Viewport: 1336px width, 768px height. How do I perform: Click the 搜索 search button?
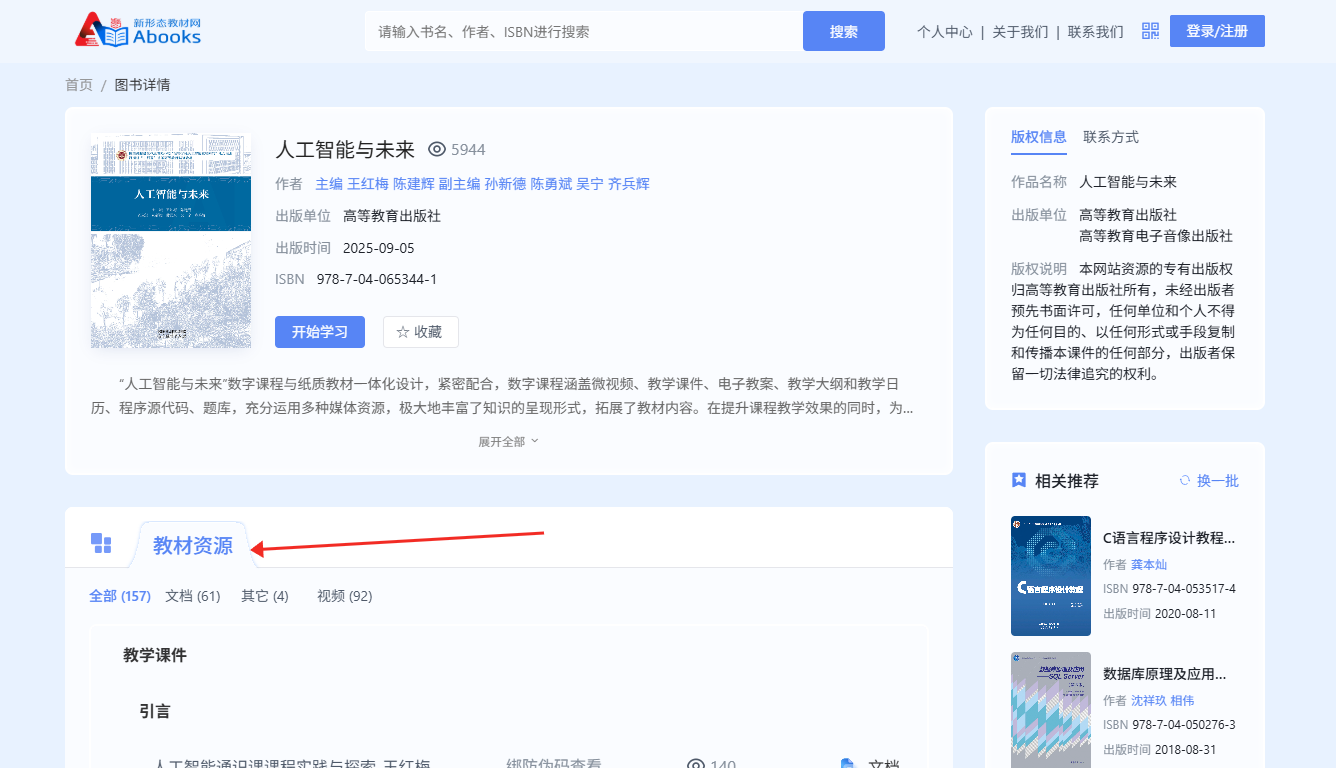[843, 31]
